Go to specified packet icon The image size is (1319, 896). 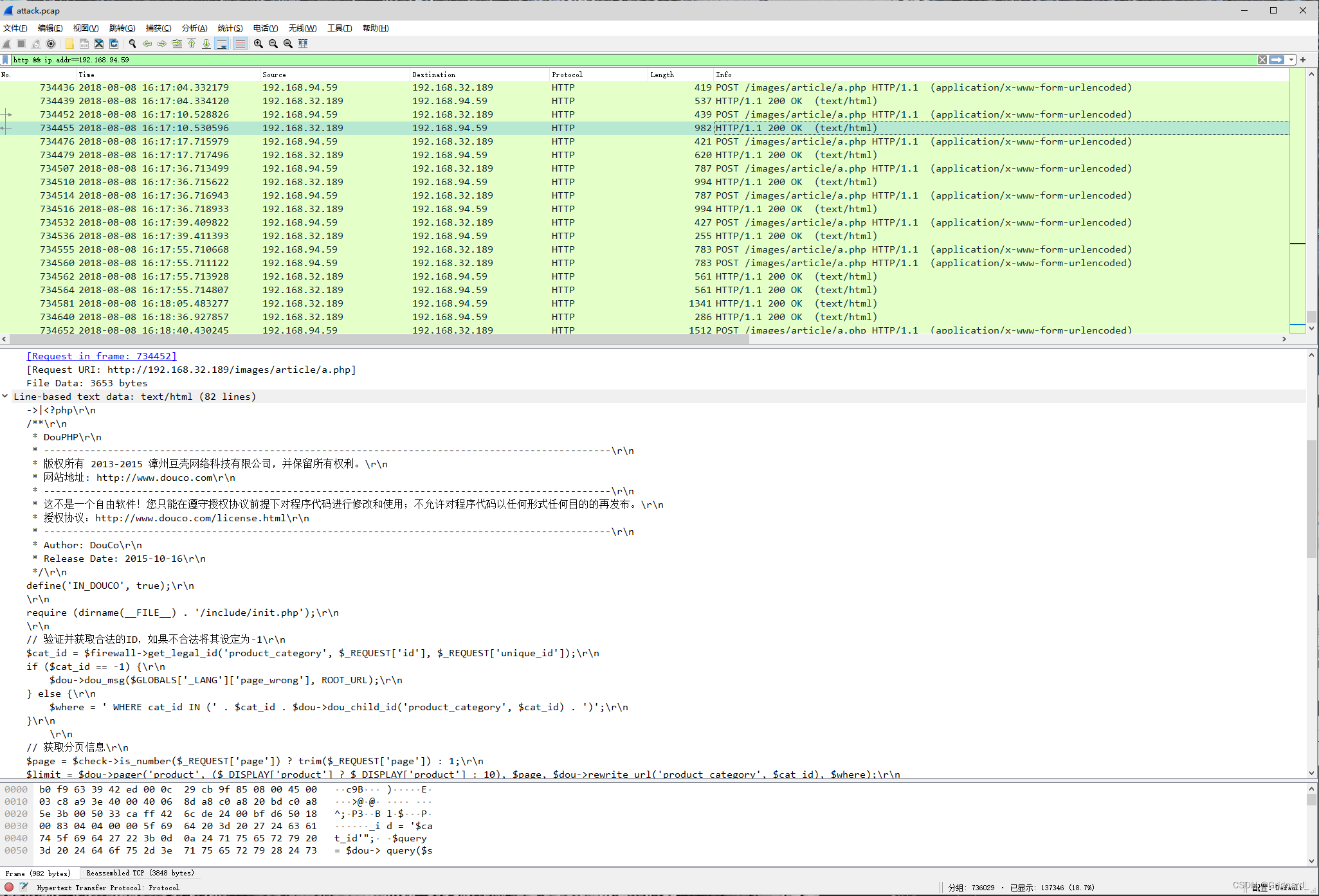click(x=177, y=44)
